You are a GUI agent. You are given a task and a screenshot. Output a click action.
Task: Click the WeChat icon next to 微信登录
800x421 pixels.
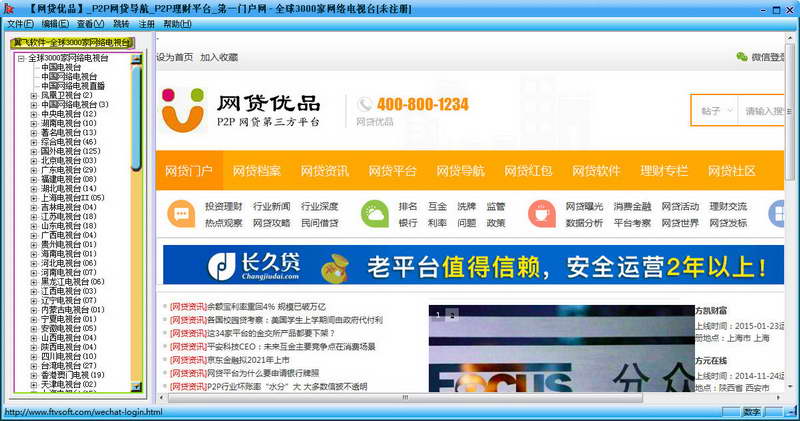(742, 57)
